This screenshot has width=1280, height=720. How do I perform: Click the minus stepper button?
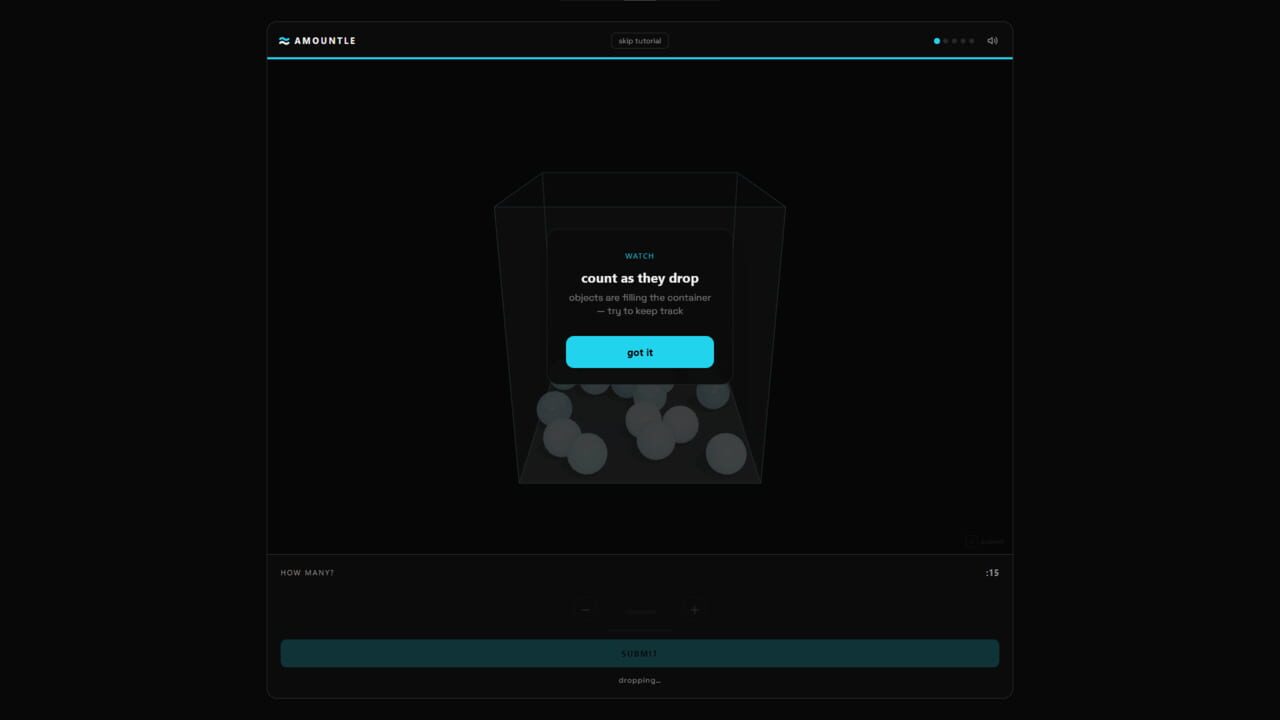(x=586, y=610)
